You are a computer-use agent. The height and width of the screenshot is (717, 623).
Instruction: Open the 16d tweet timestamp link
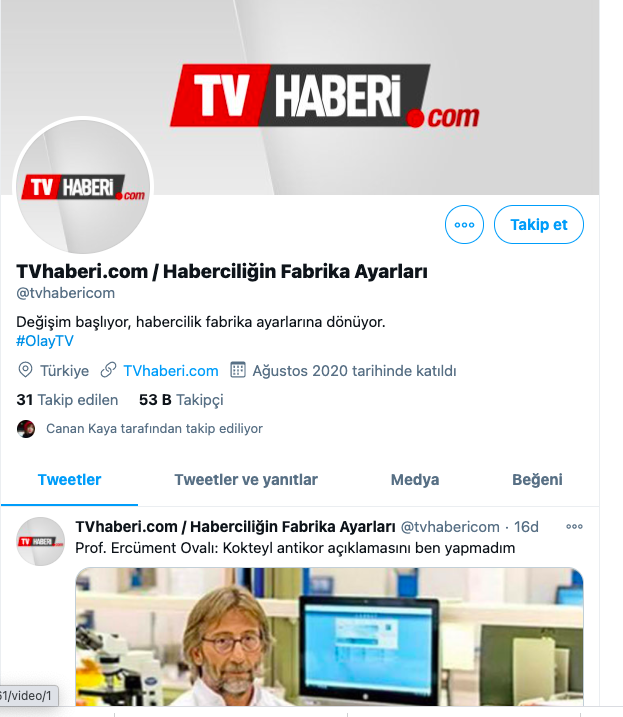[x=526, y=527]
